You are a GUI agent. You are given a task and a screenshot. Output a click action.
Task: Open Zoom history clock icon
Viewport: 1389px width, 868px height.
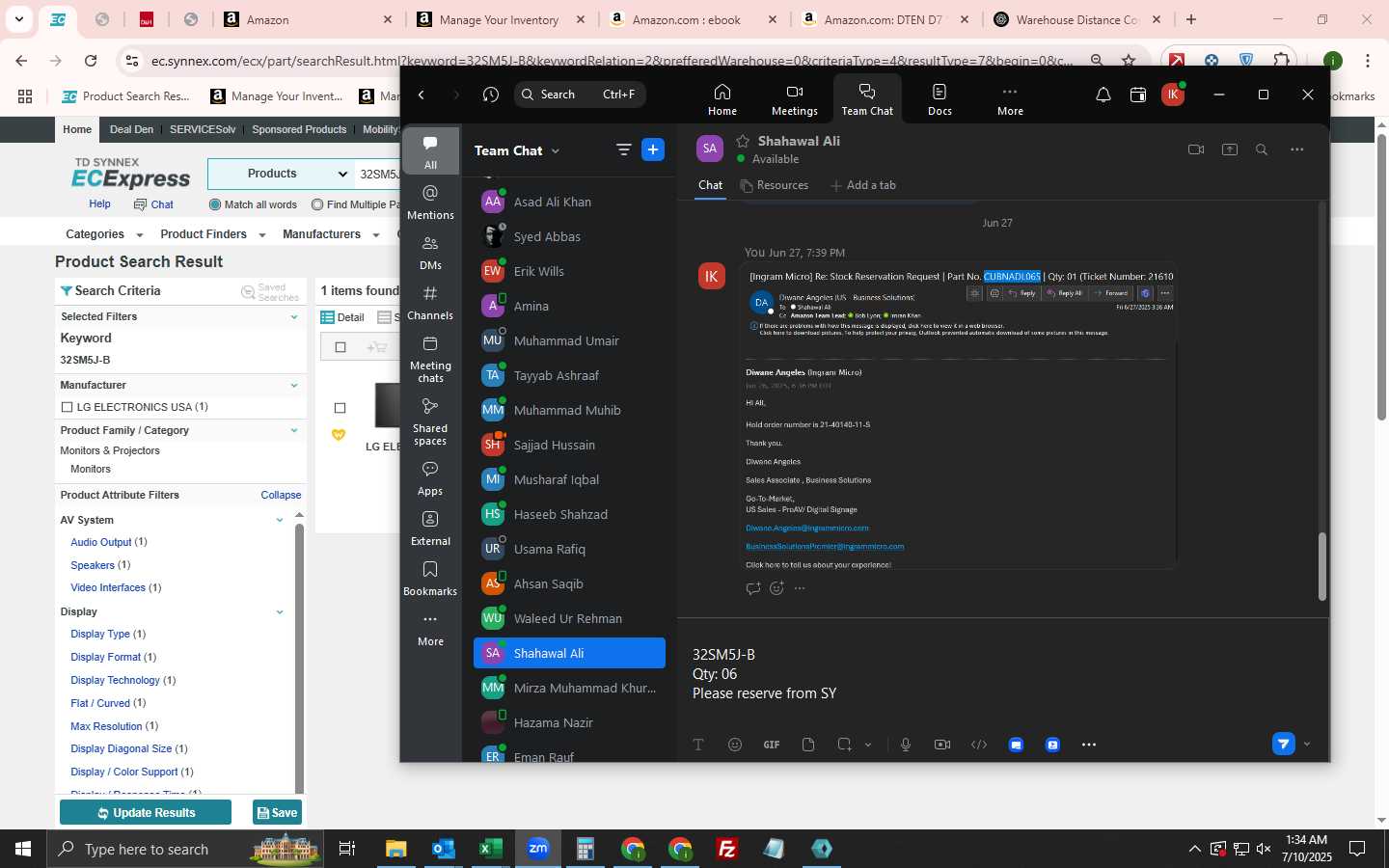490,95
